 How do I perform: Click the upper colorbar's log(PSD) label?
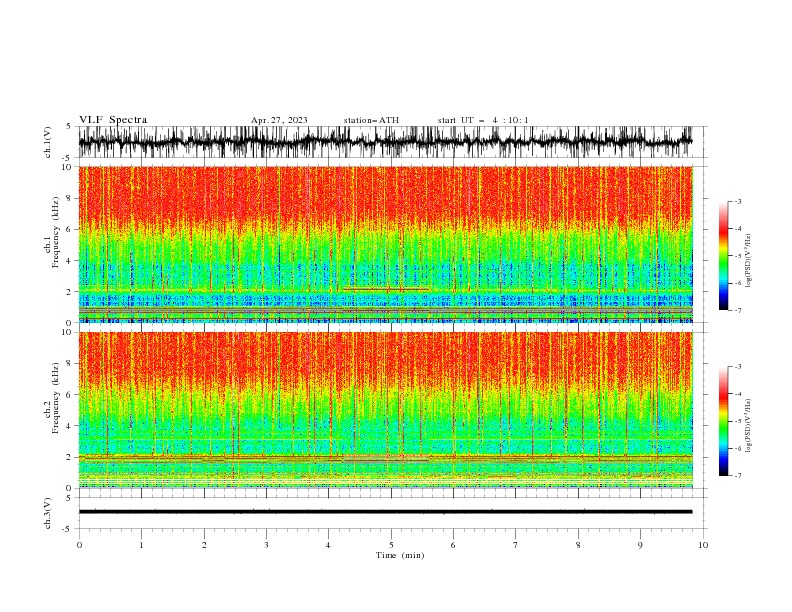pyautogui.click(x=749, y=261)
